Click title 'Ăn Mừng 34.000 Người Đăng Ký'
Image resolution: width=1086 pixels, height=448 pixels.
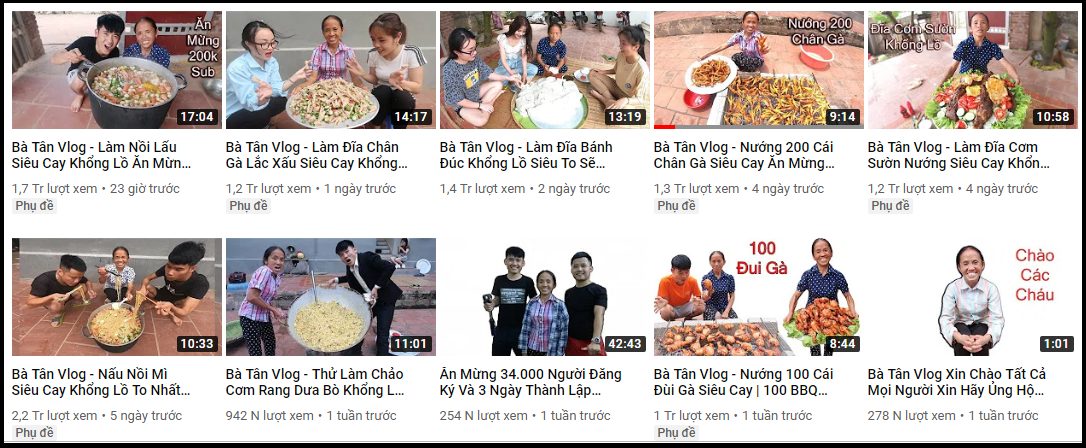coord(531,382)
